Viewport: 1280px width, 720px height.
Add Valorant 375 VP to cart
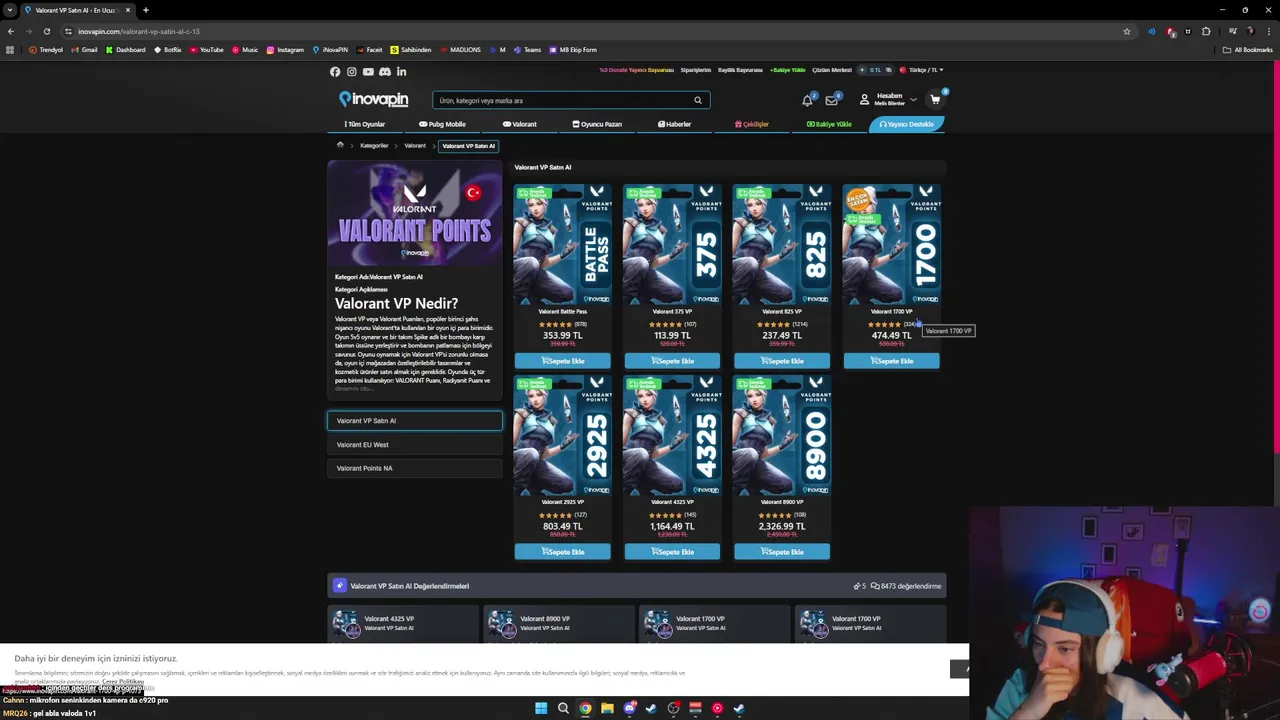click(x=672, y=361)
